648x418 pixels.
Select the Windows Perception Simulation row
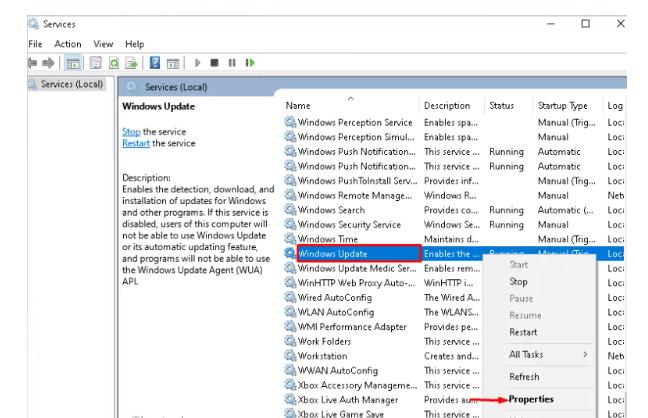453,137
